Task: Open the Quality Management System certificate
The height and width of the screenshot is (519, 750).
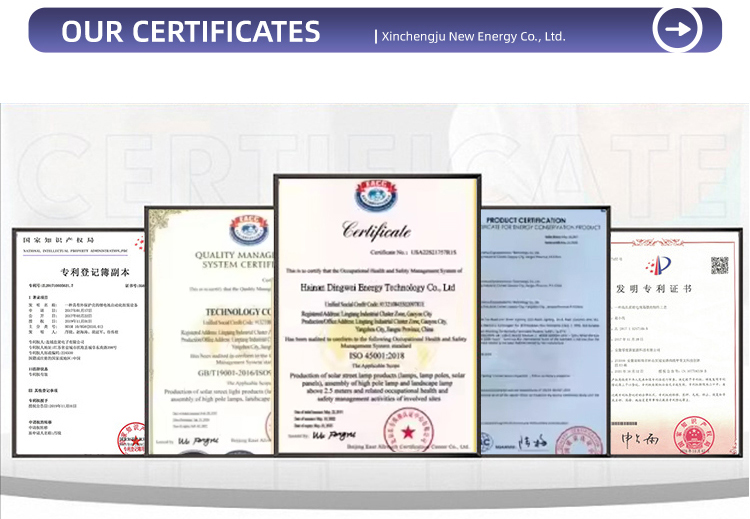Action: [x=210, y=331]
